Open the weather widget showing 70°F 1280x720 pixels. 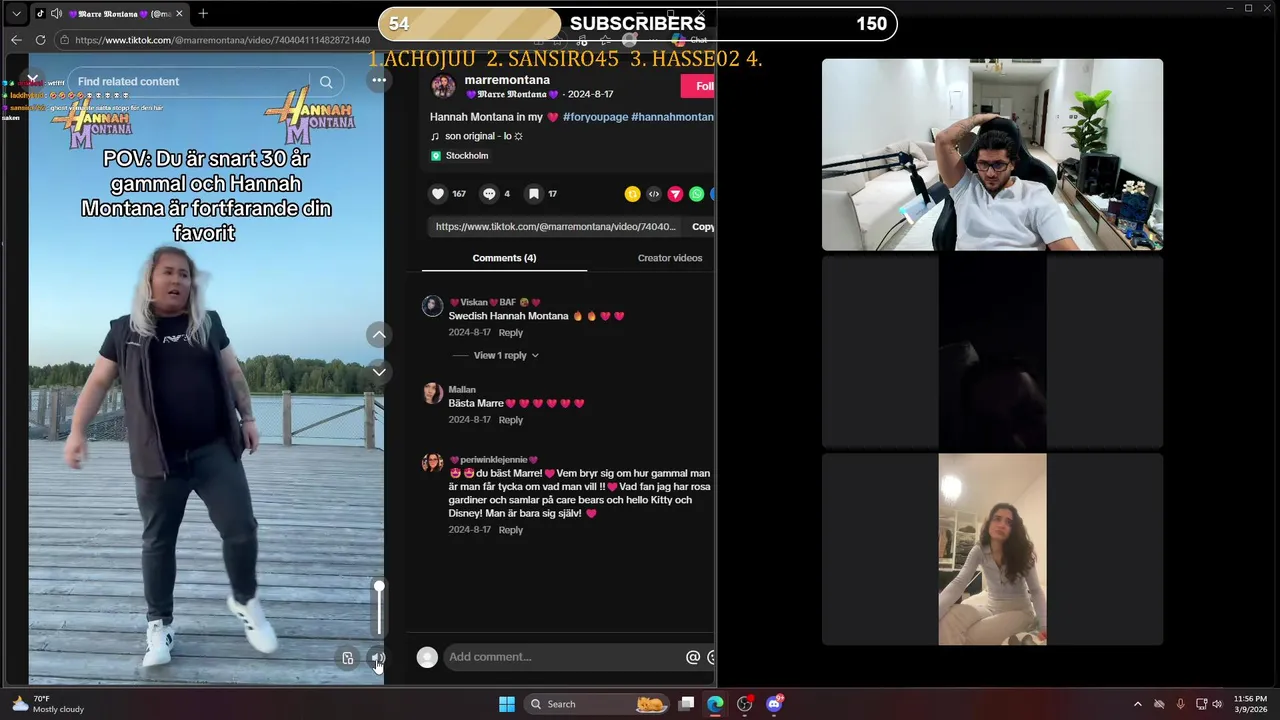pos(48,704)
